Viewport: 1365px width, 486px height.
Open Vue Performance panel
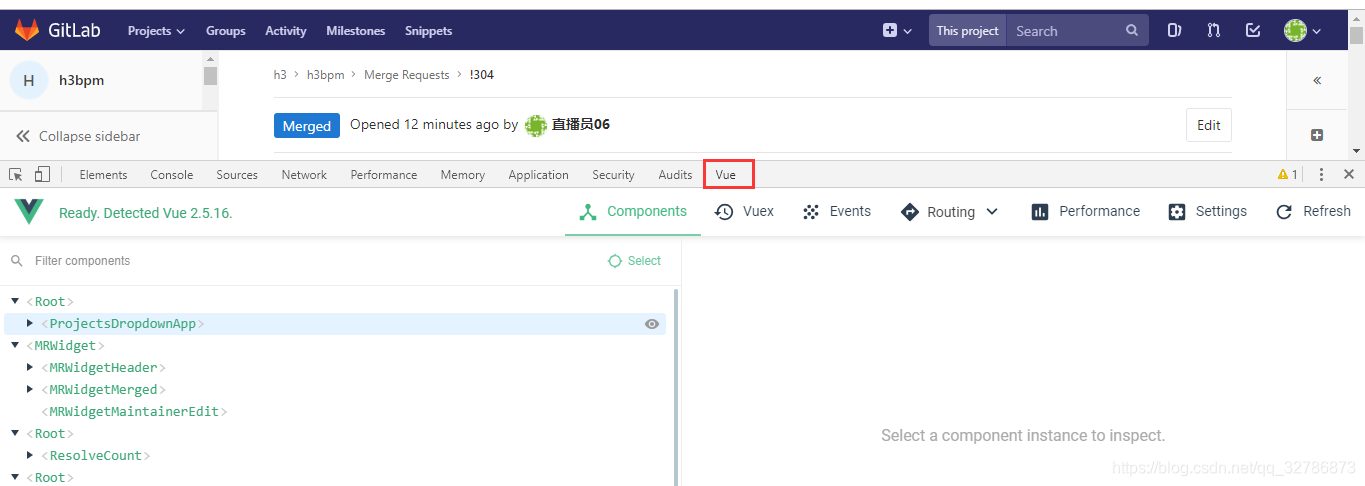click(x=1085, y=212)
